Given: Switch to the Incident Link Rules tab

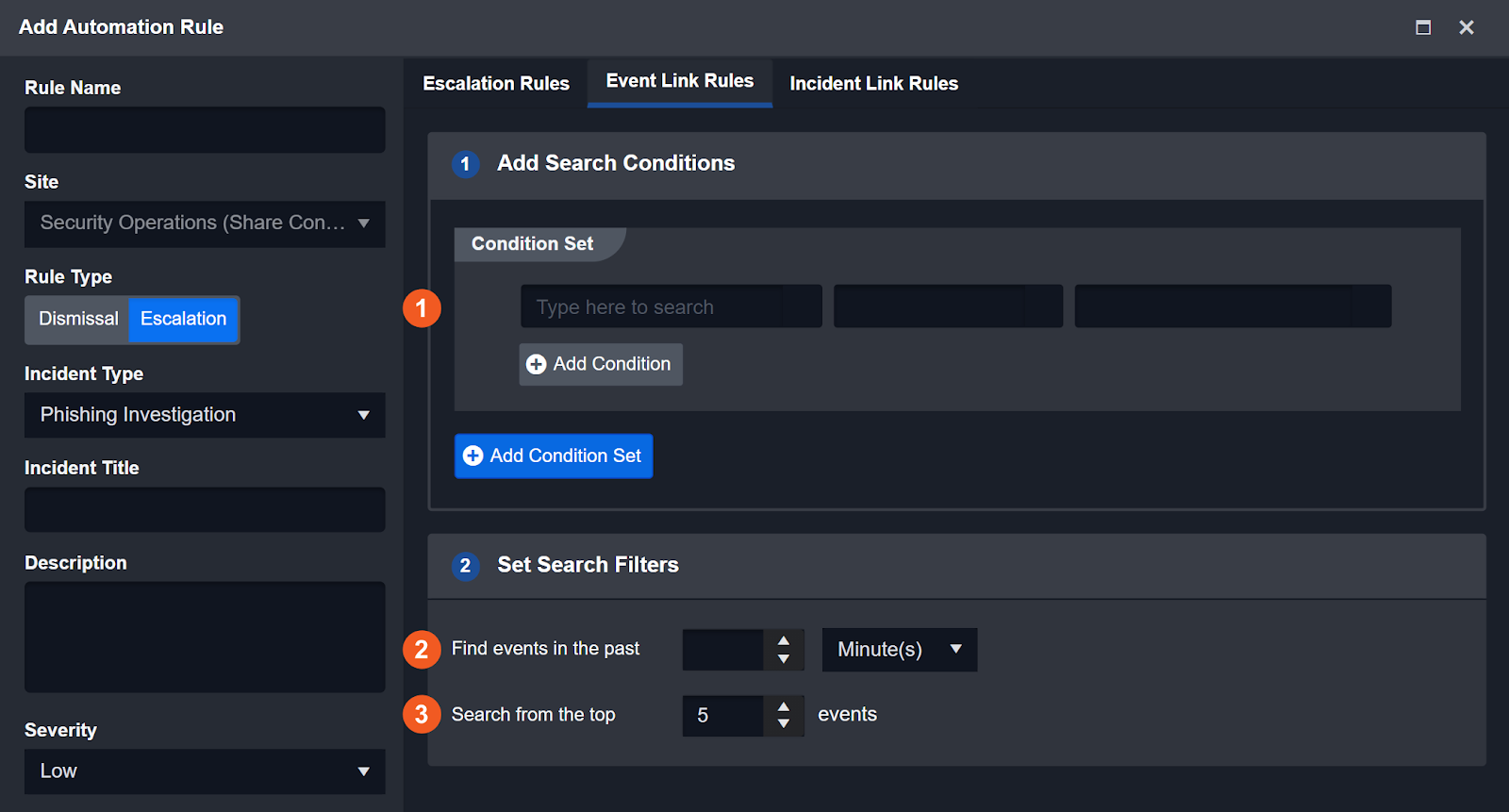Looking at the screenshot, I should 873,84.
